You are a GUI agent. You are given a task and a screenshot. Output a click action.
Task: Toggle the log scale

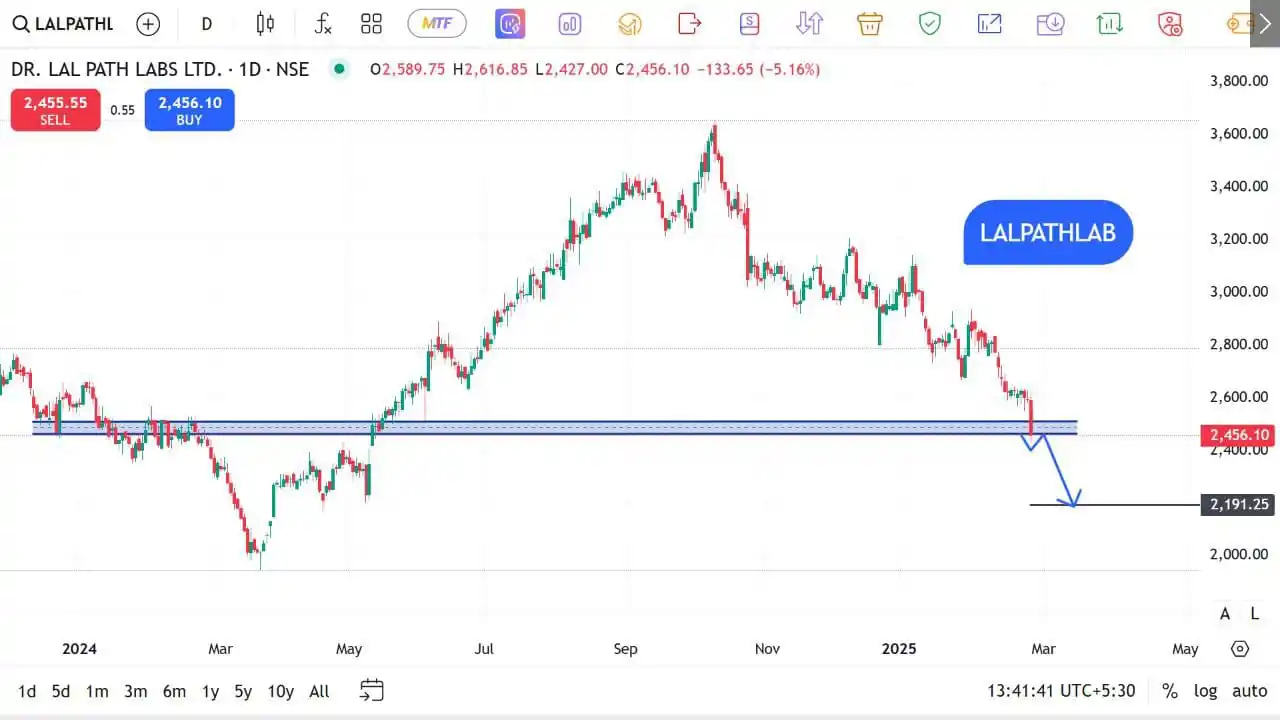[x=1205, y=691]
